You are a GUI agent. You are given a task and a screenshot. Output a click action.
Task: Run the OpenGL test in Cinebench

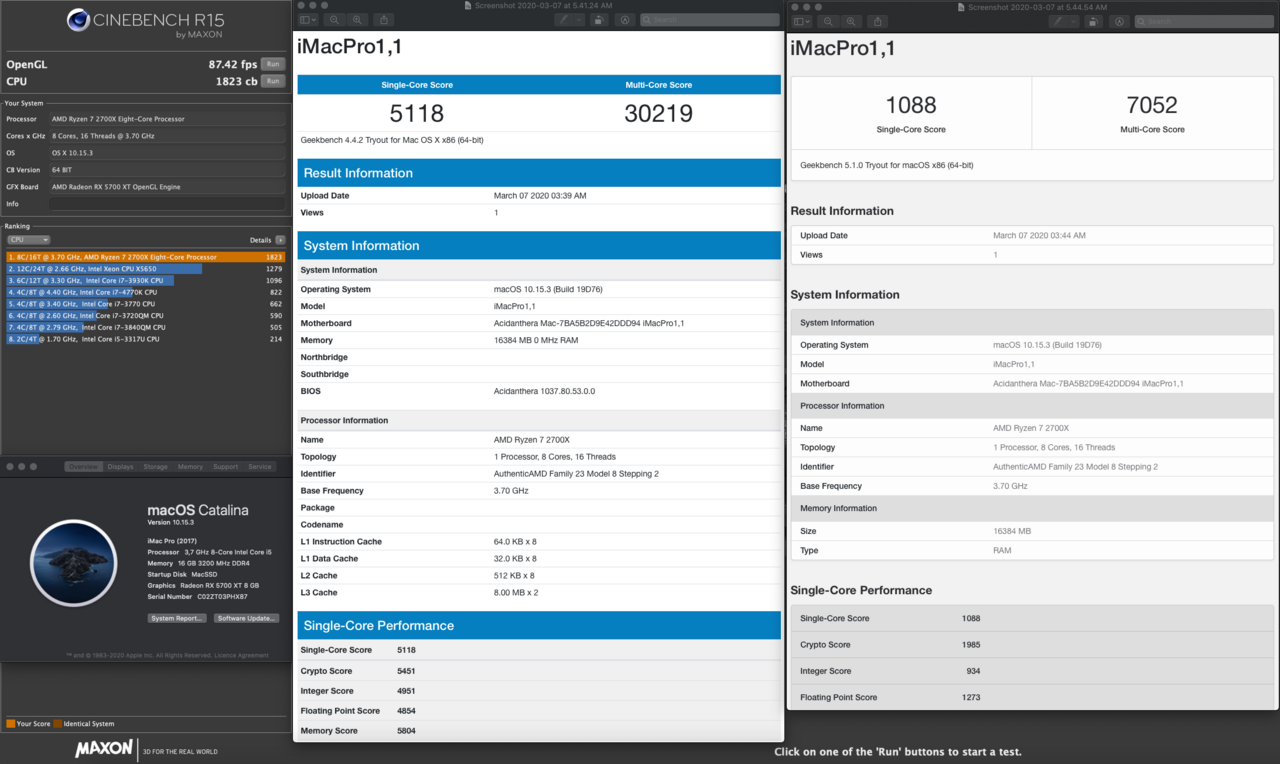(273, 64)
